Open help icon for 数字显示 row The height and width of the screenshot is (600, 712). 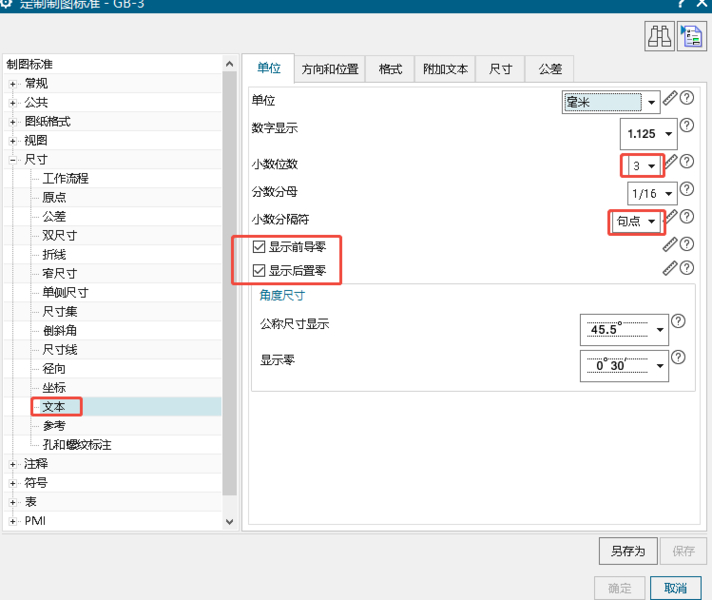coord(687,125)
